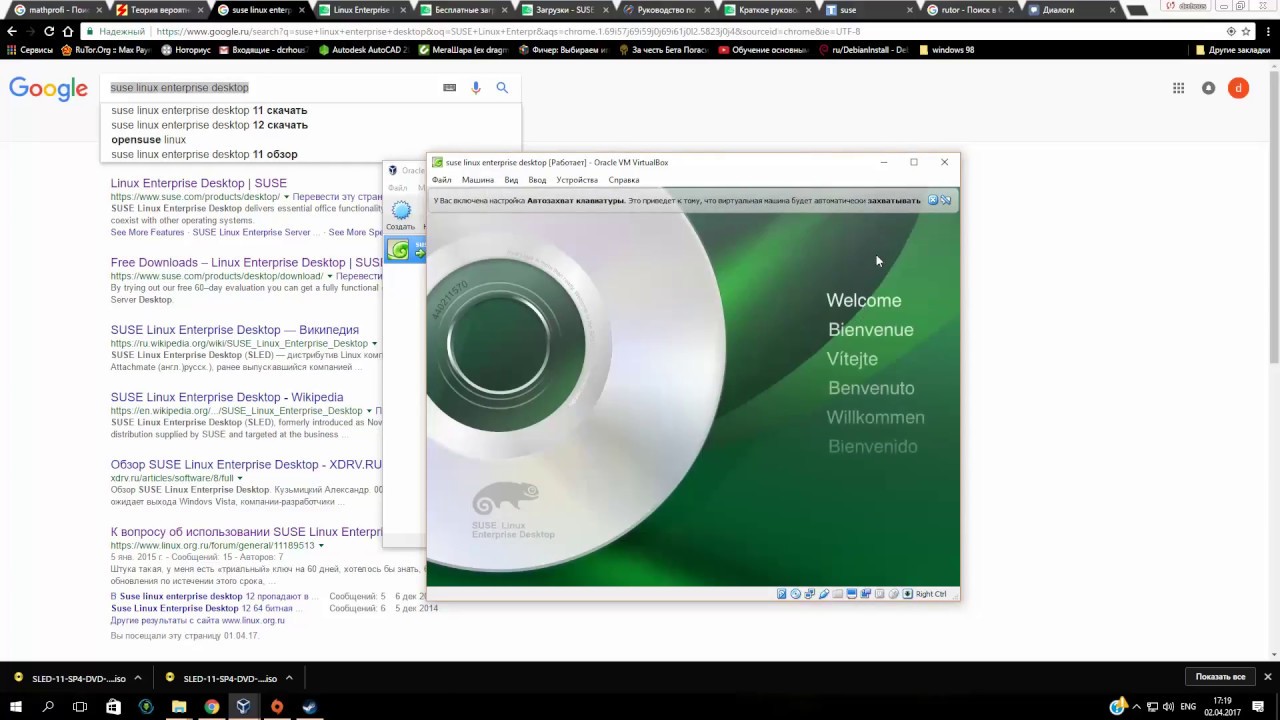Screen dimensions: 1280x720
Task: Open 'windows 98' bookmark folder
Action: (x=946, y=50)
